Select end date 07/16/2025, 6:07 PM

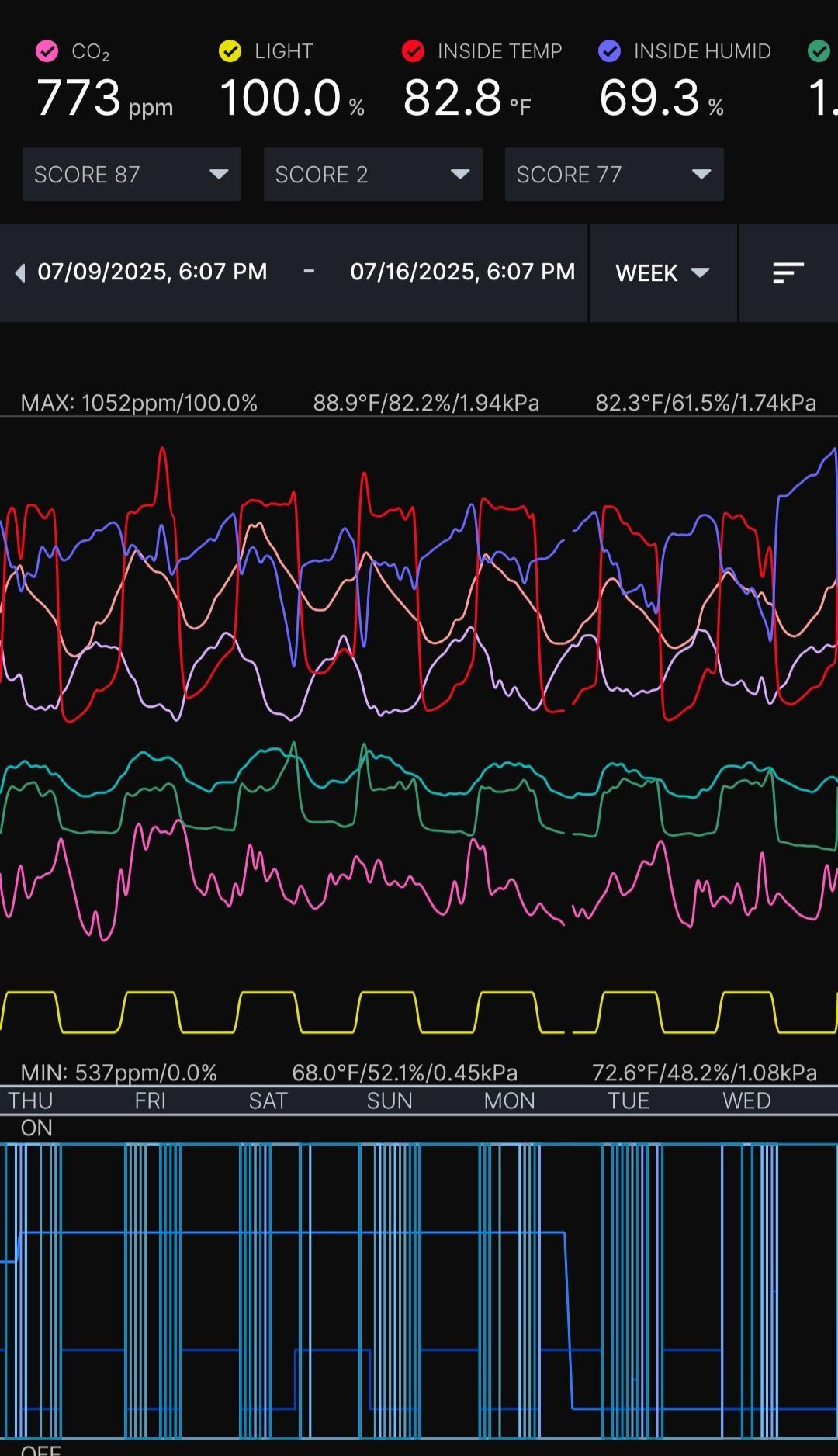click(462, 272)
